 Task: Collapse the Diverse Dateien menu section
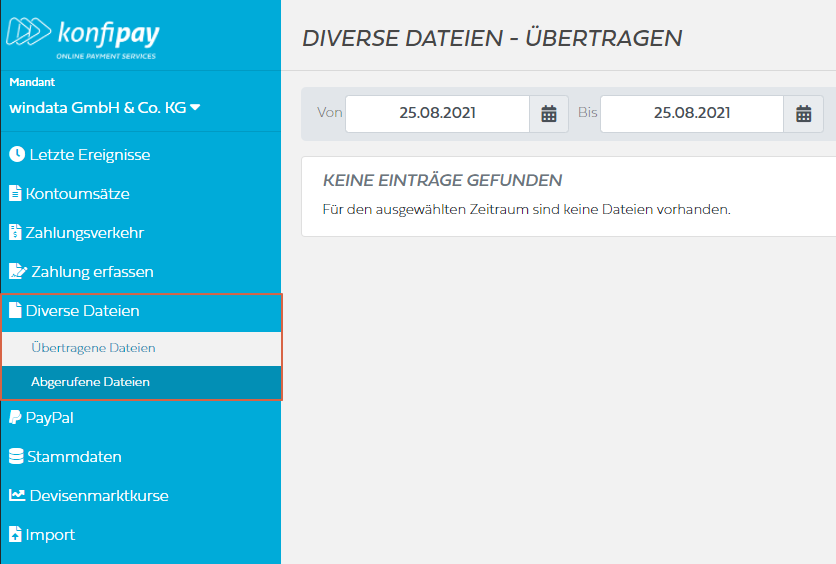84,311
